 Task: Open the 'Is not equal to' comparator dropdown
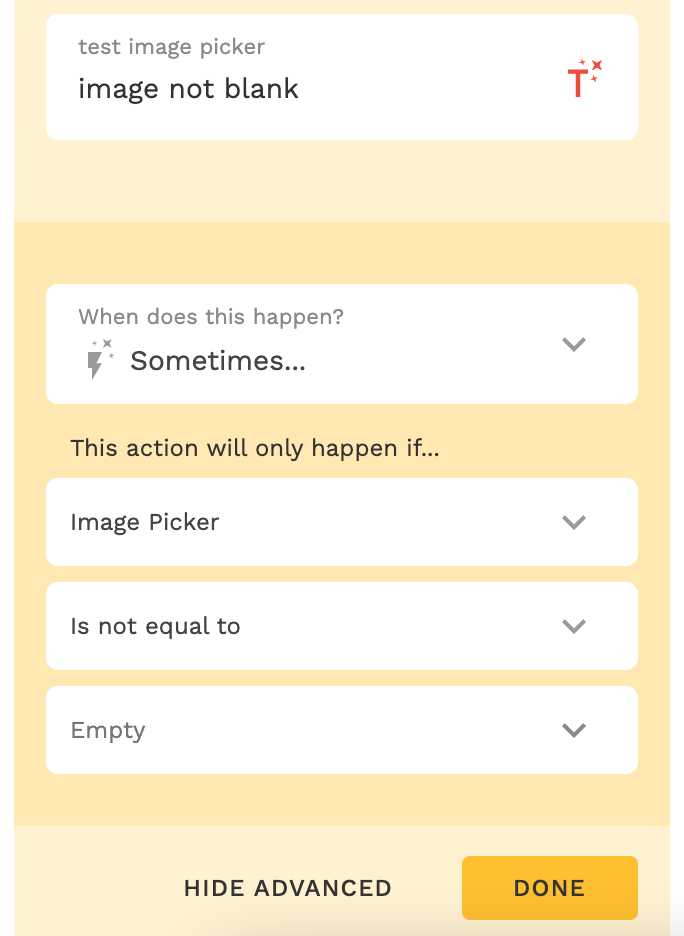[x=341, y=626]
